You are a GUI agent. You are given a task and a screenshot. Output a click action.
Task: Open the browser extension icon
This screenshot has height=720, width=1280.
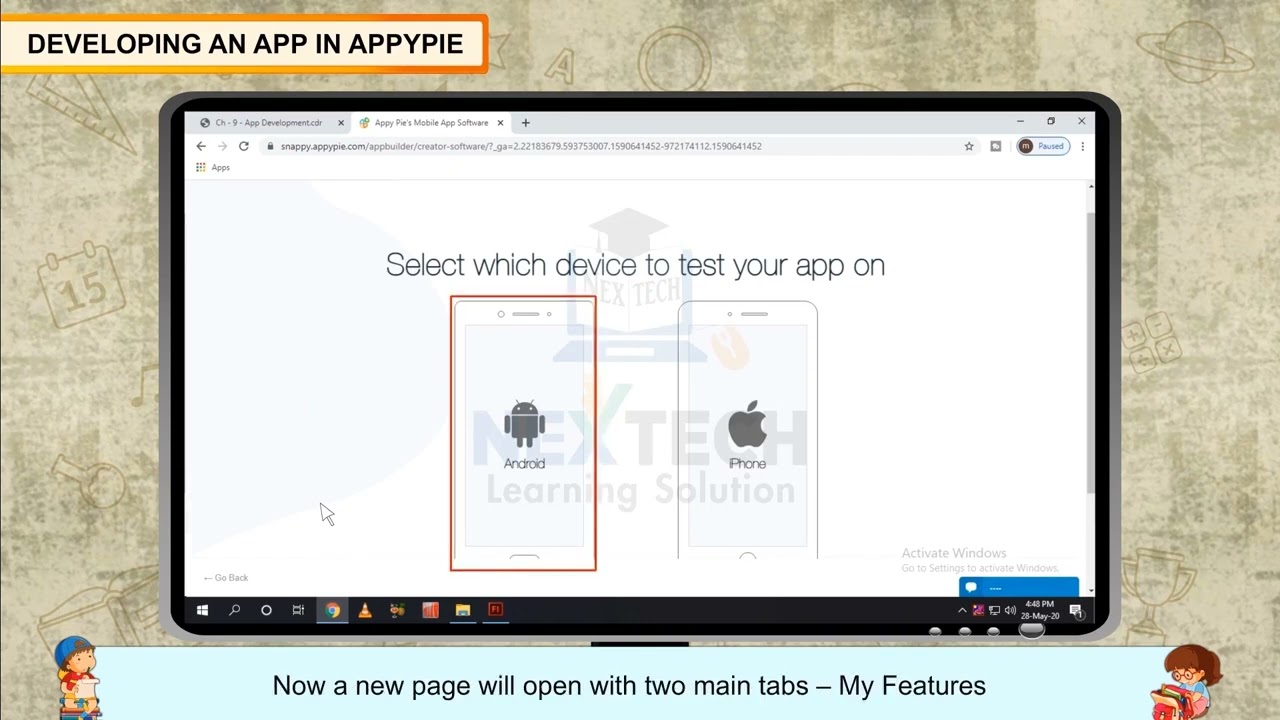click(996, 146)
